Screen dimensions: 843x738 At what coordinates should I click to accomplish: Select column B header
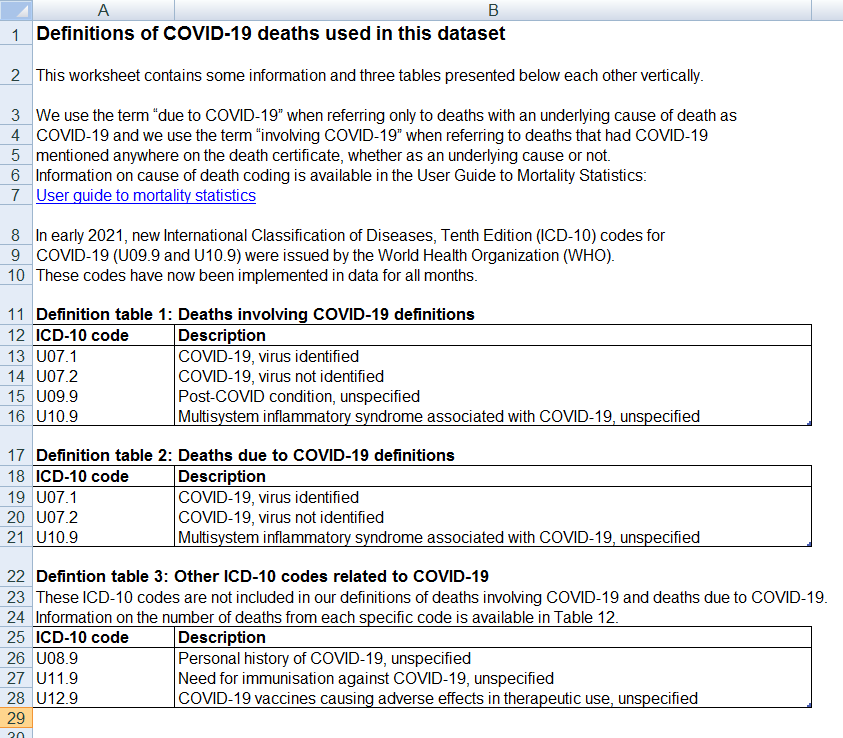point(493,10)
